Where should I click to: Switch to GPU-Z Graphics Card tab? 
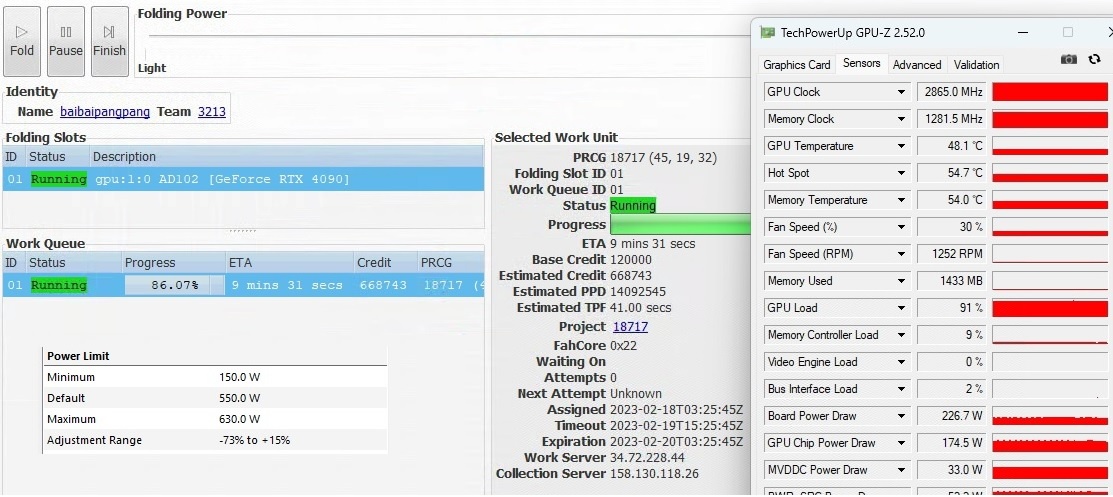click(x=796, y=65)
